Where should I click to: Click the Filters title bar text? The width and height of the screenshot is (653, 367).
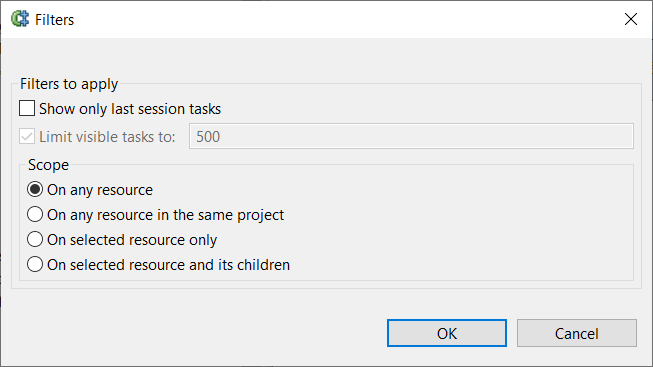point(55,20)
